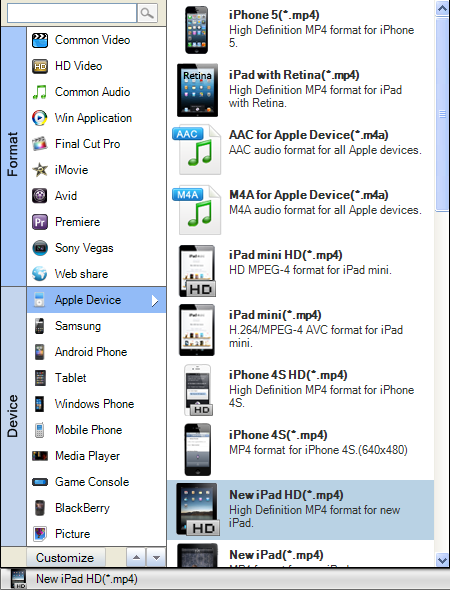Select the Samsung phone icon
Image resolution: width=450 pixels, height=590 pixels.
[40, 326]
